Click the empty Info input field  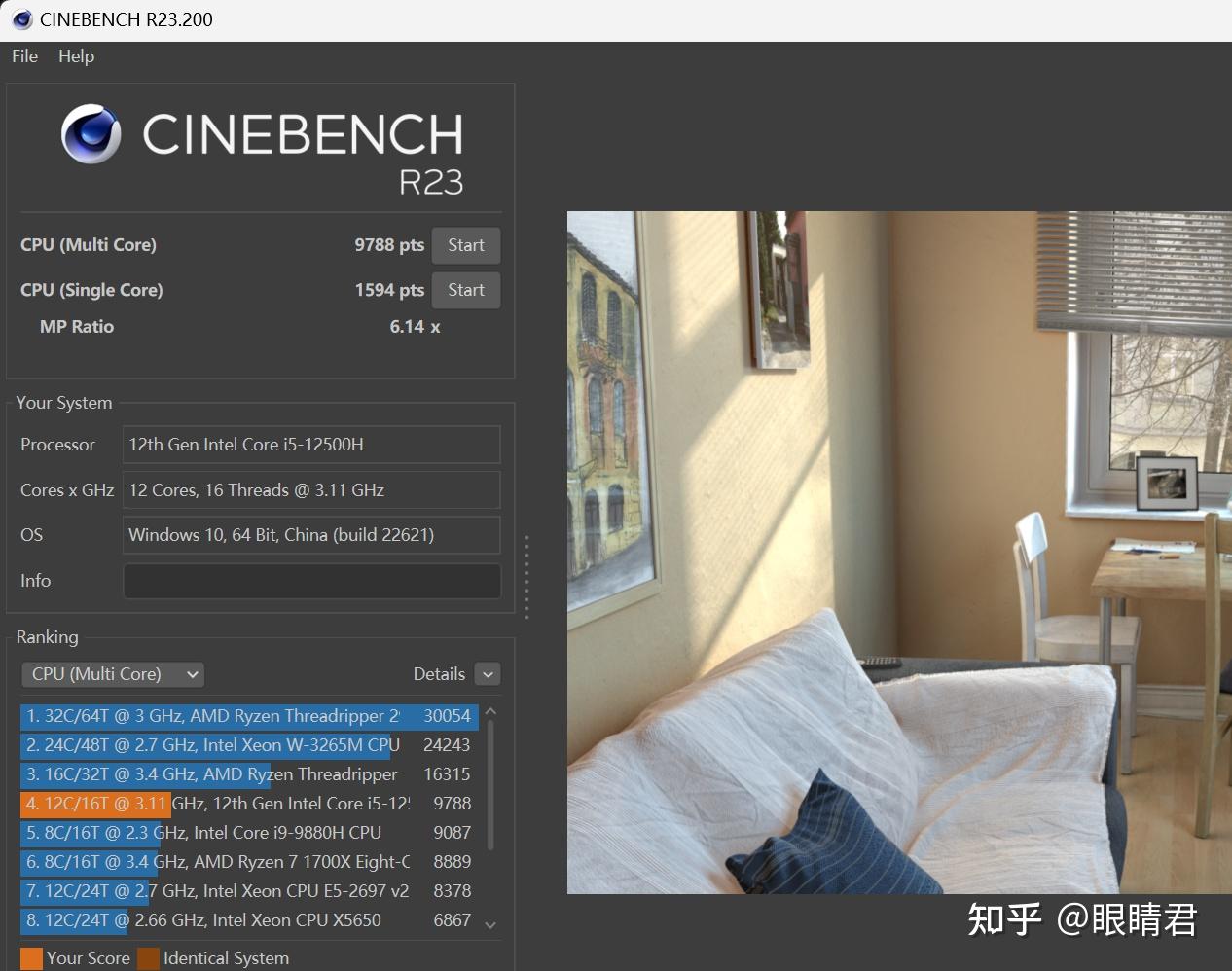click(311, 581)
